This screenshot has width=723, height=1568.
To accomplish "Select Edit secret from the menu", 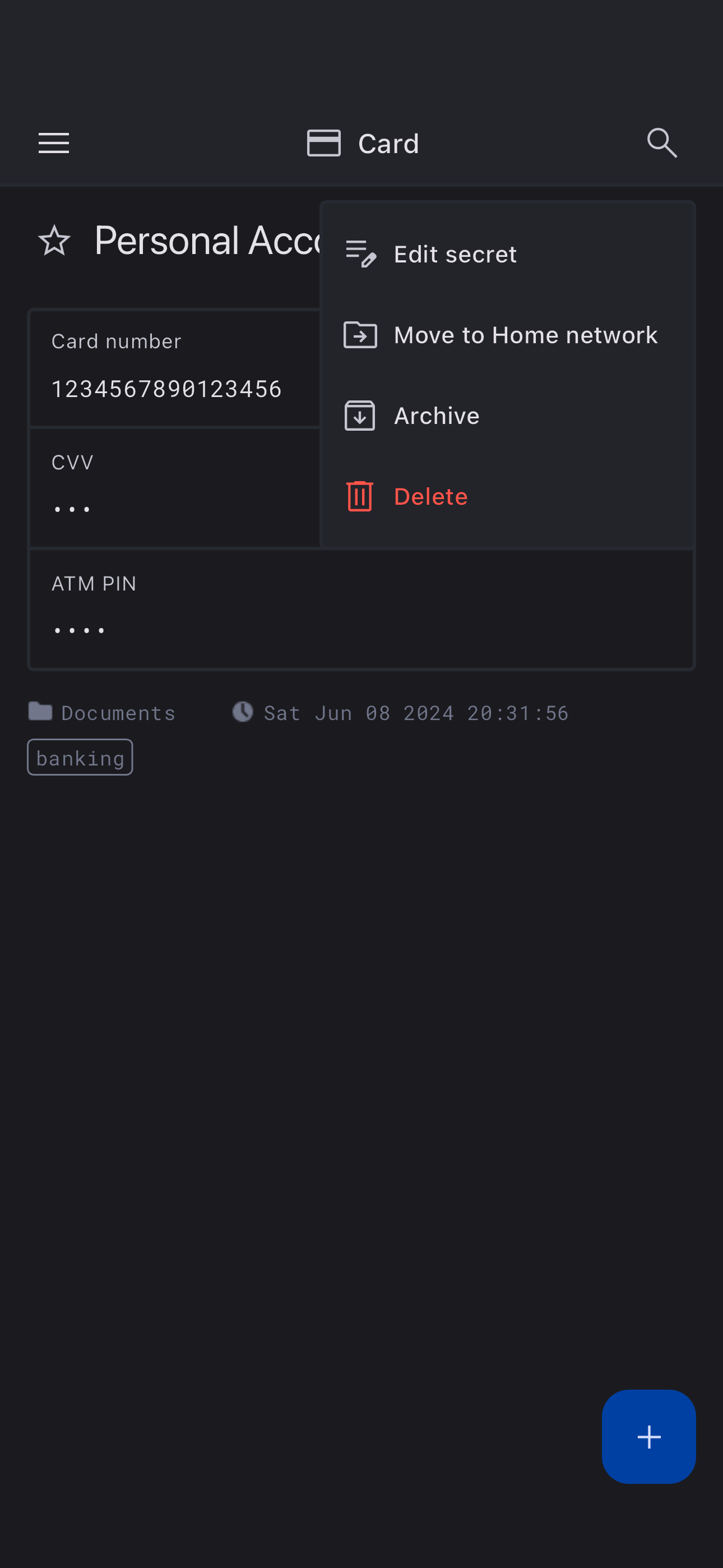I will (x=455, y=255).
